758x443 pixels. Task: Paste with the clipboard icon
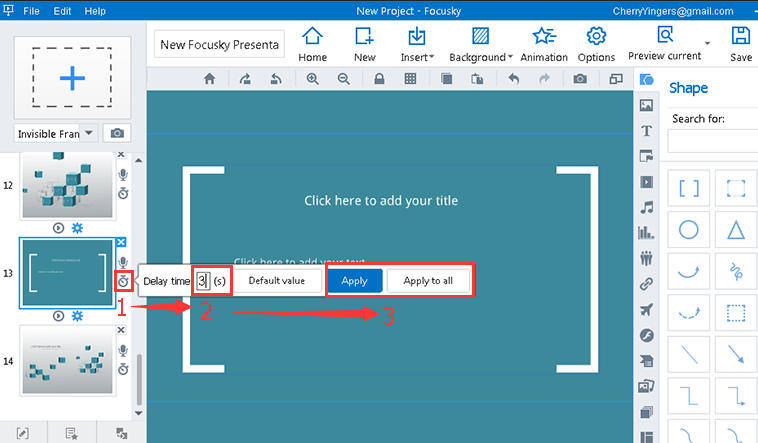pyautogui.click(x=477, y=79)
